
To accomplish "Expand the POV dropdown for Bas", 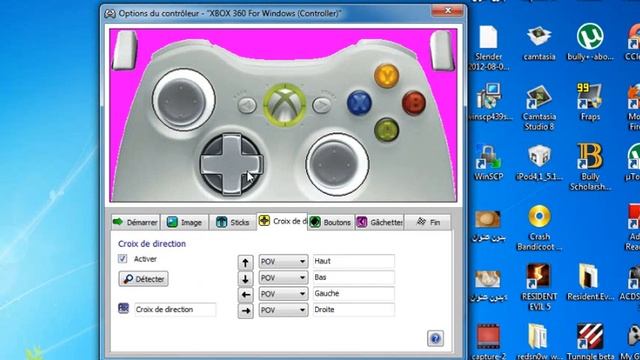I will pos(283,278).
